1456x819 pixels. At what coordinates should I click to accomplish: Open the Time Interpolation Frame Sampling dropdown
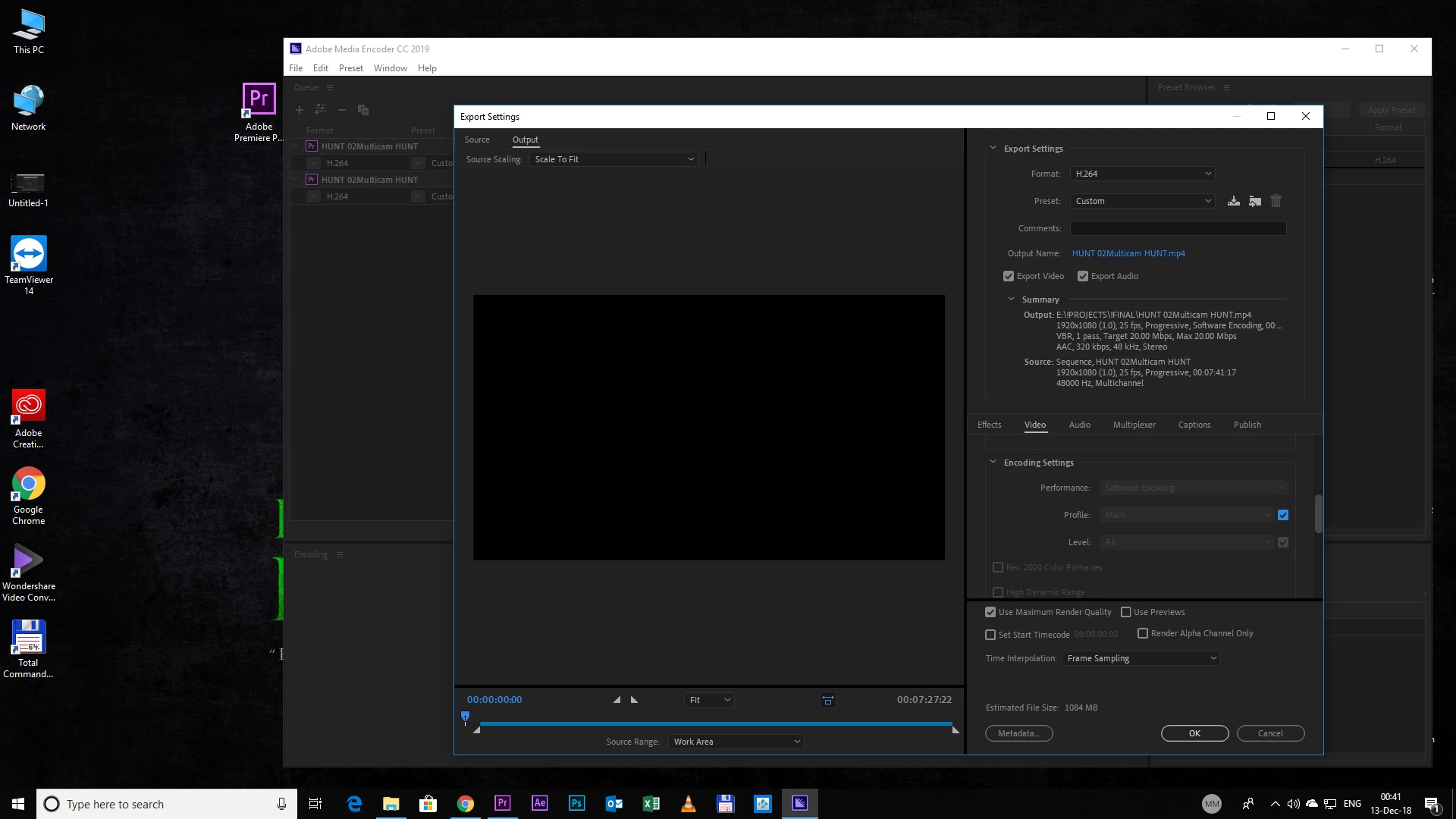pos(1141,658)
